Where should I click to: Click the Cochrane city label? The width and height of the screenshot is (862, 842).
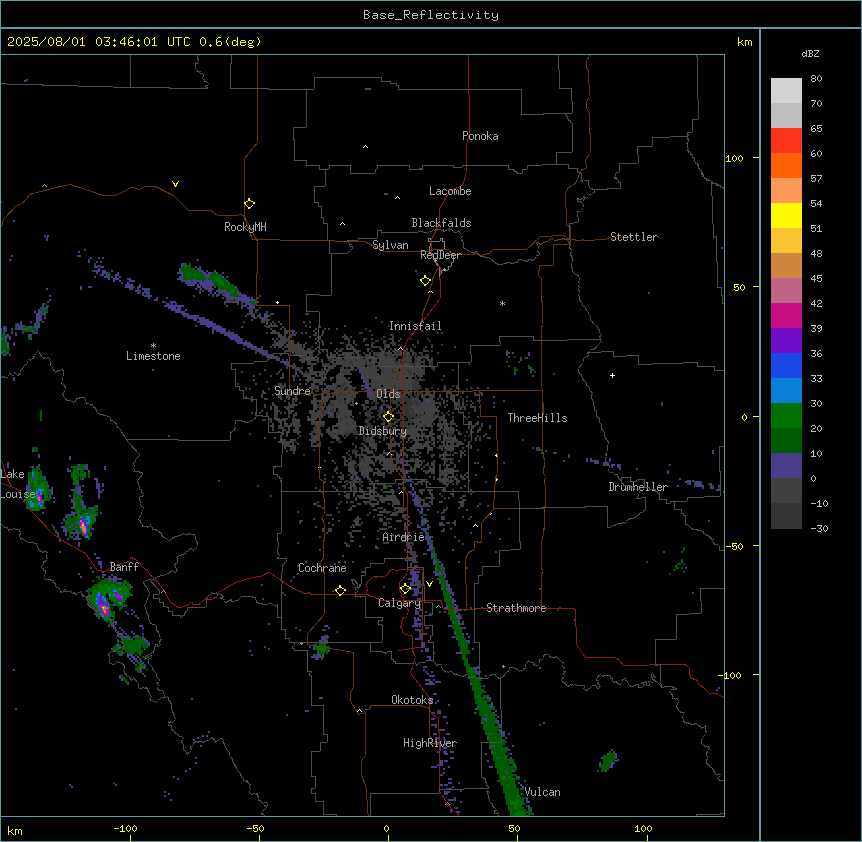tap(322, 568)
